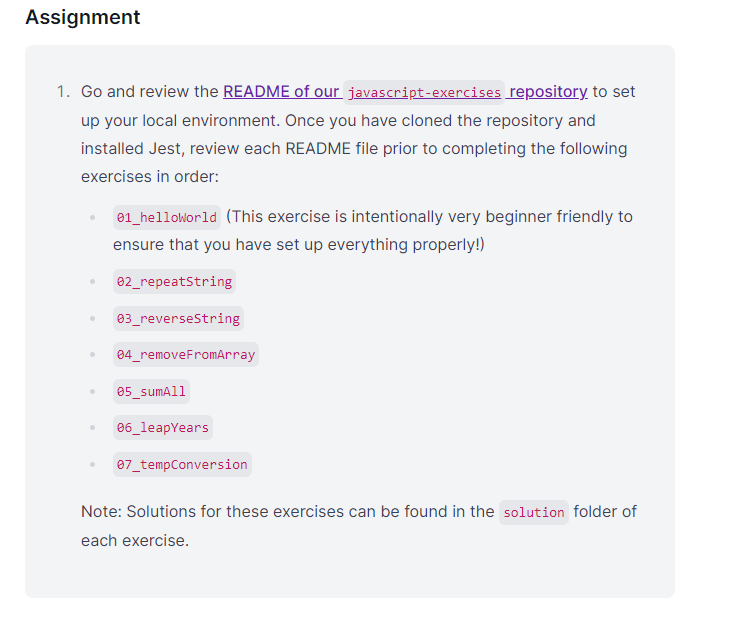Click the javascript-exercises code label in link
Image resolution: width=739 pixels, height=621 pixels.
click(424, 93)
